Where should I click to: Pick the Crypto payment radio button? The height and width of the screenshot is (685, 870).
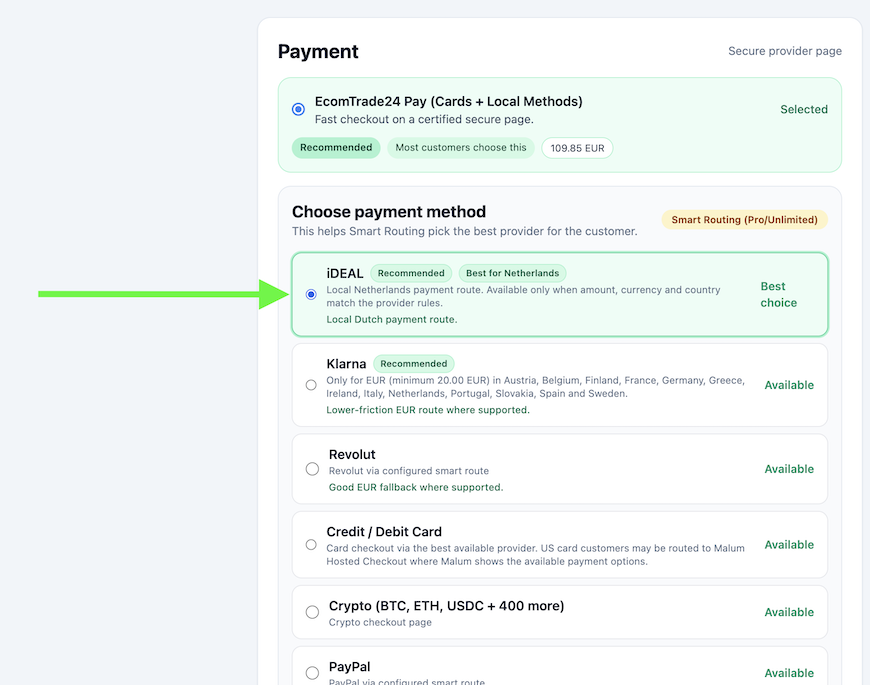click(x=312, y=612)
